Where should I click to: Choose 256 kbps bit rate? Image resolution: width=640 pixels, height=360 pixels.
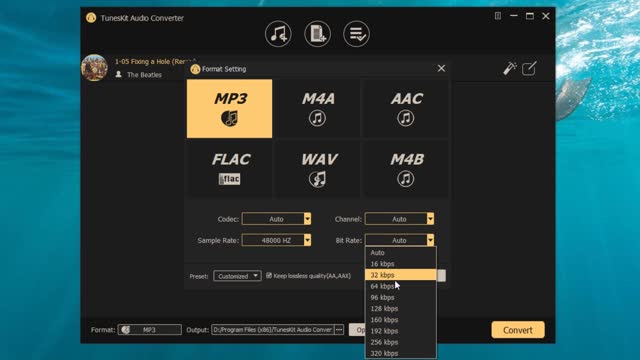(x=400, y=342)
